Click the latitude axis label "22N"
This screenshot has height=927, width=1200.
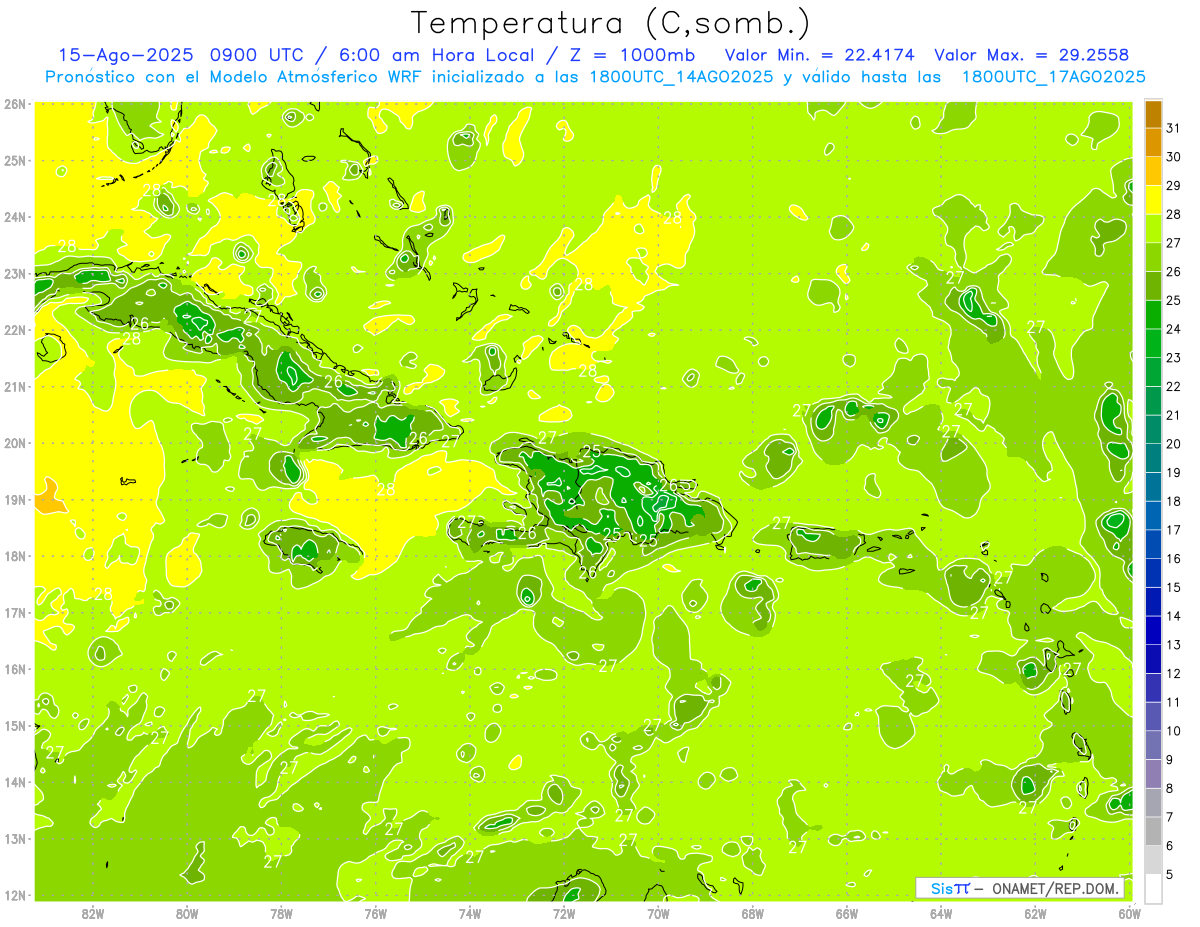click(14, 330)
